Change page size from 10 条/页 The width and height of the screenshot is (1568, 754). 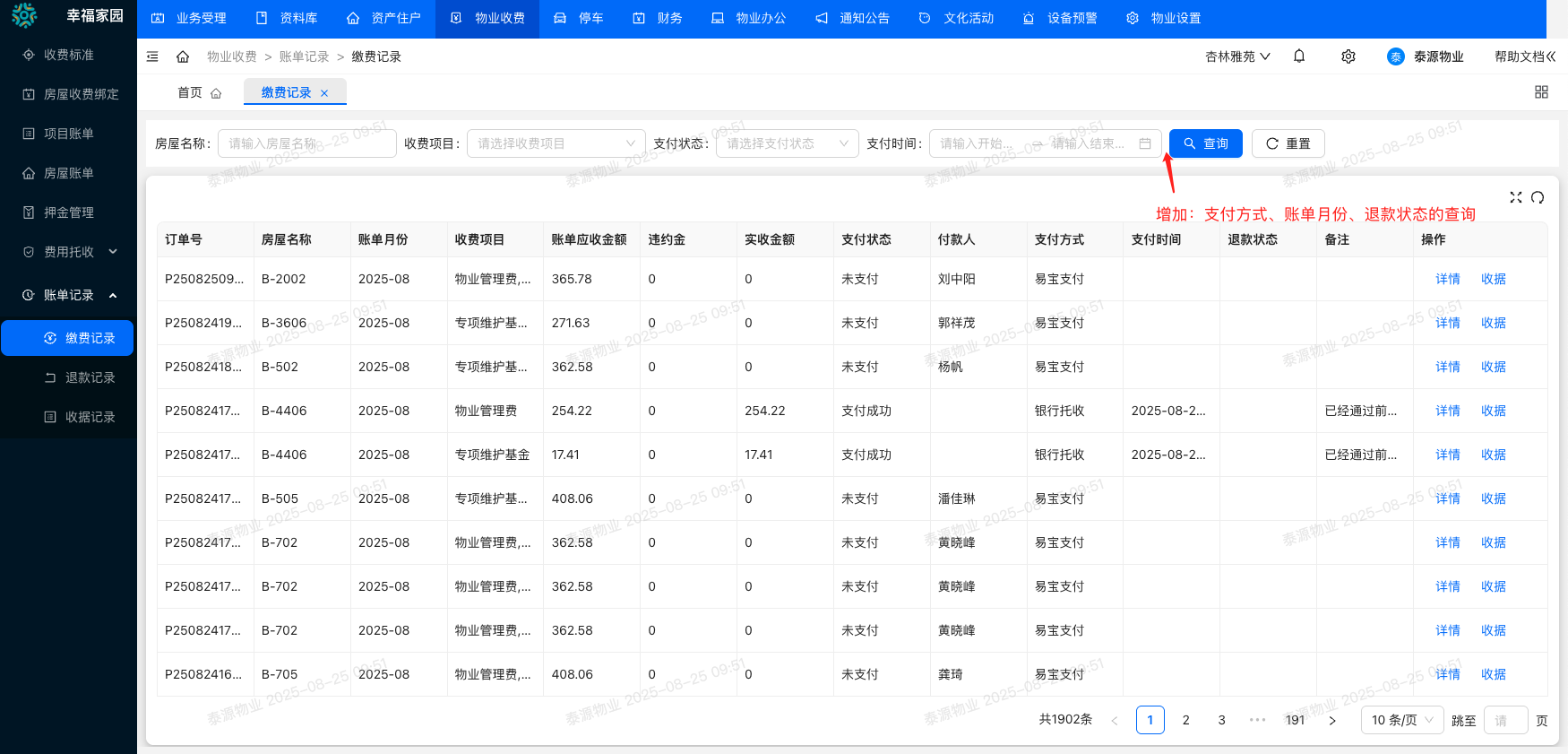[x=1401, y=720]
